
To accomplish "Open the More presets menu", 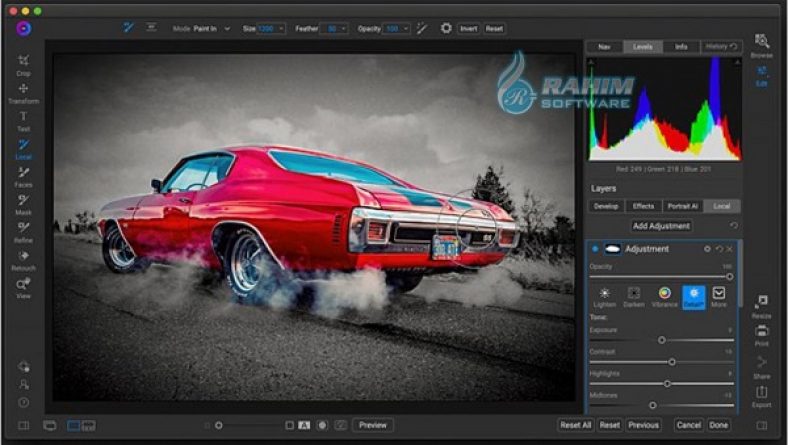I will coord(719,297).
